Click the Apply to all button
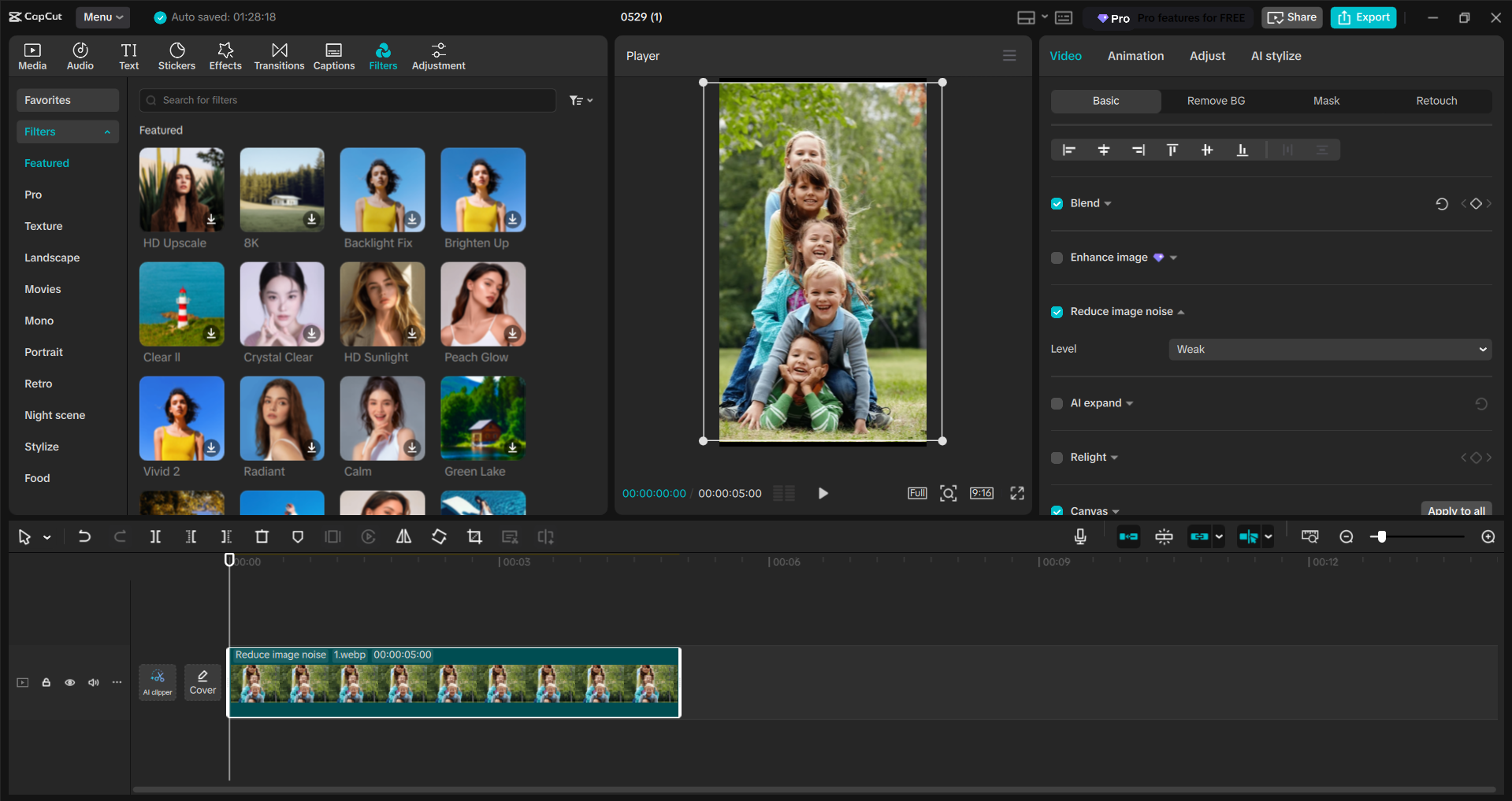The width and height of the screenshot is (1512, 801). coord(1455,510)
